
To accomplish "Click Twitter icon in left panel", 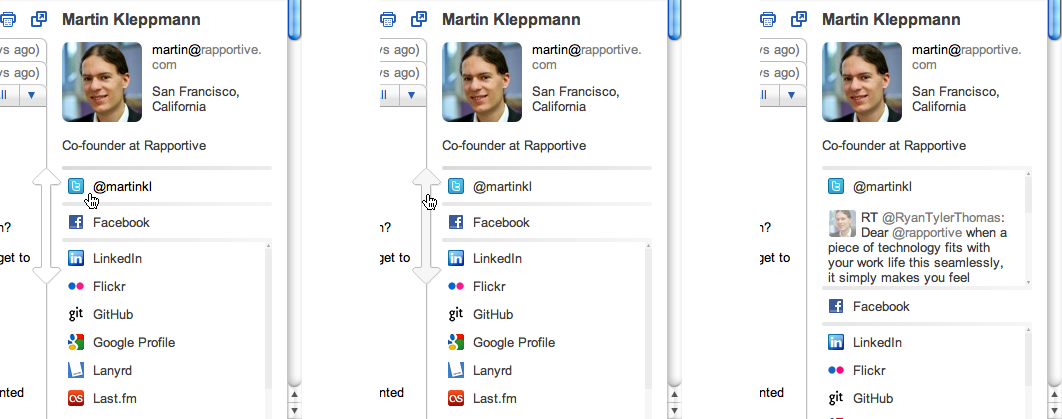I will (76, 186).
